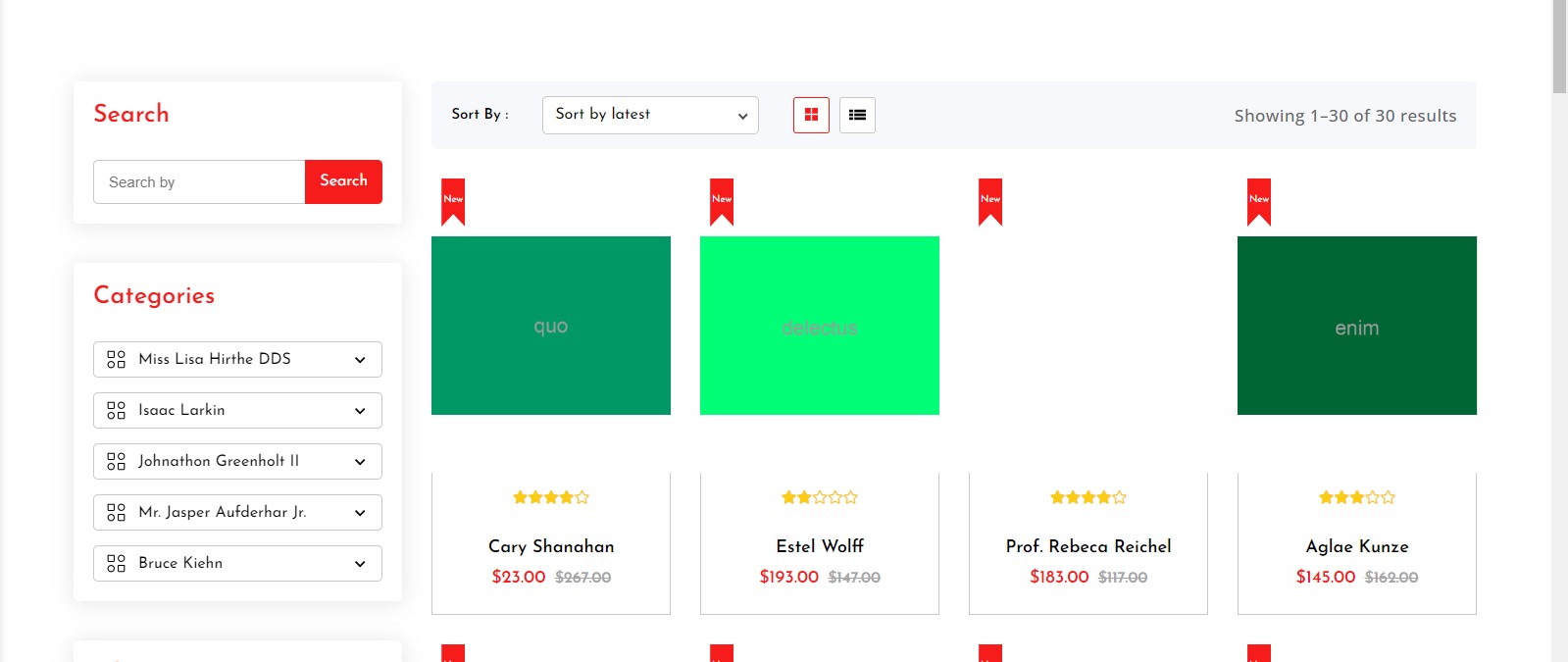Click the $183.00 sale price
This screenshot has height=662, width=1568.
[x=1059, y=577]
